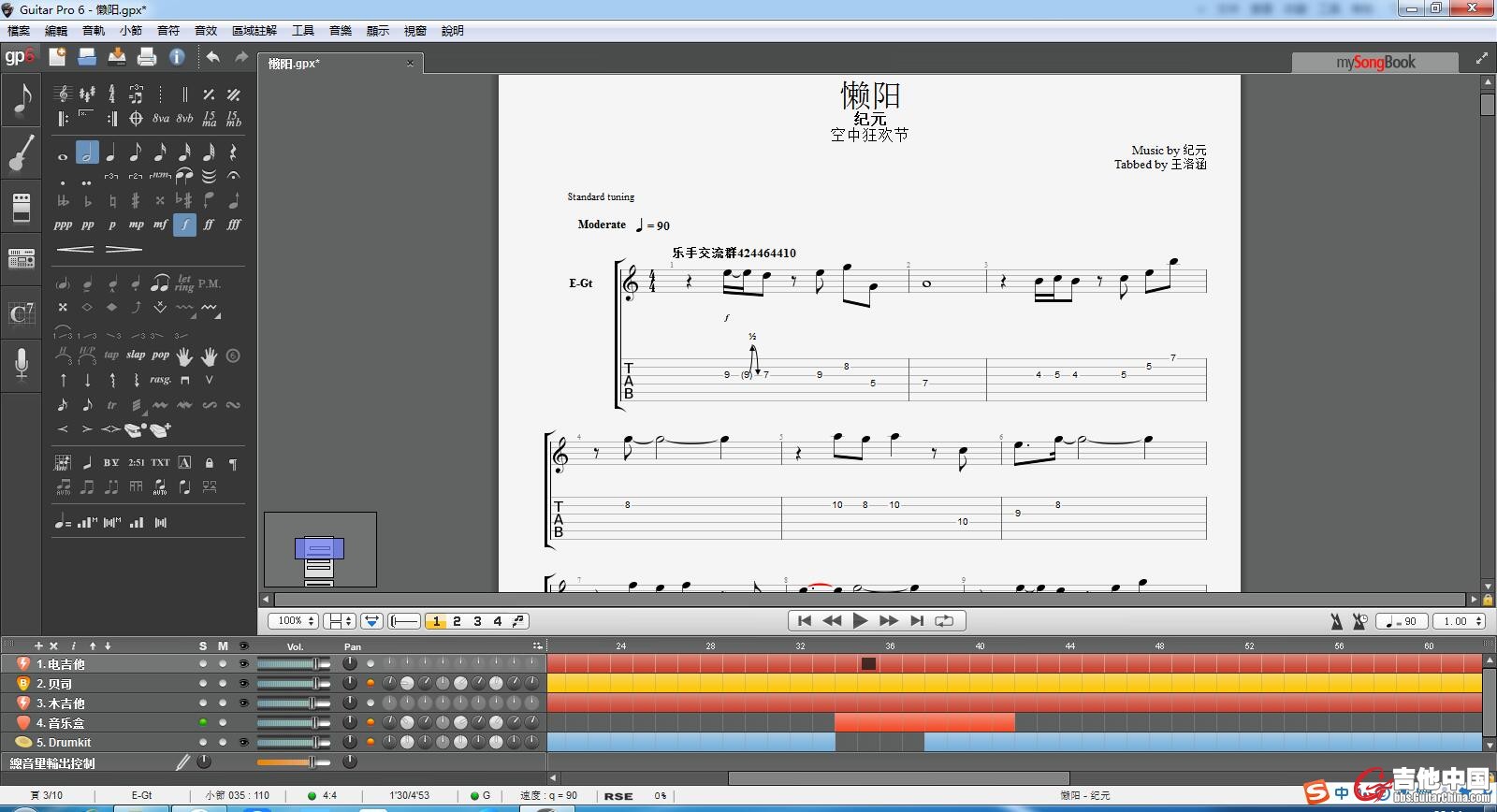The width and height of the screenshot is (1497, 812).
Task: Select the quarter note duration
Action: coord(111,152)
